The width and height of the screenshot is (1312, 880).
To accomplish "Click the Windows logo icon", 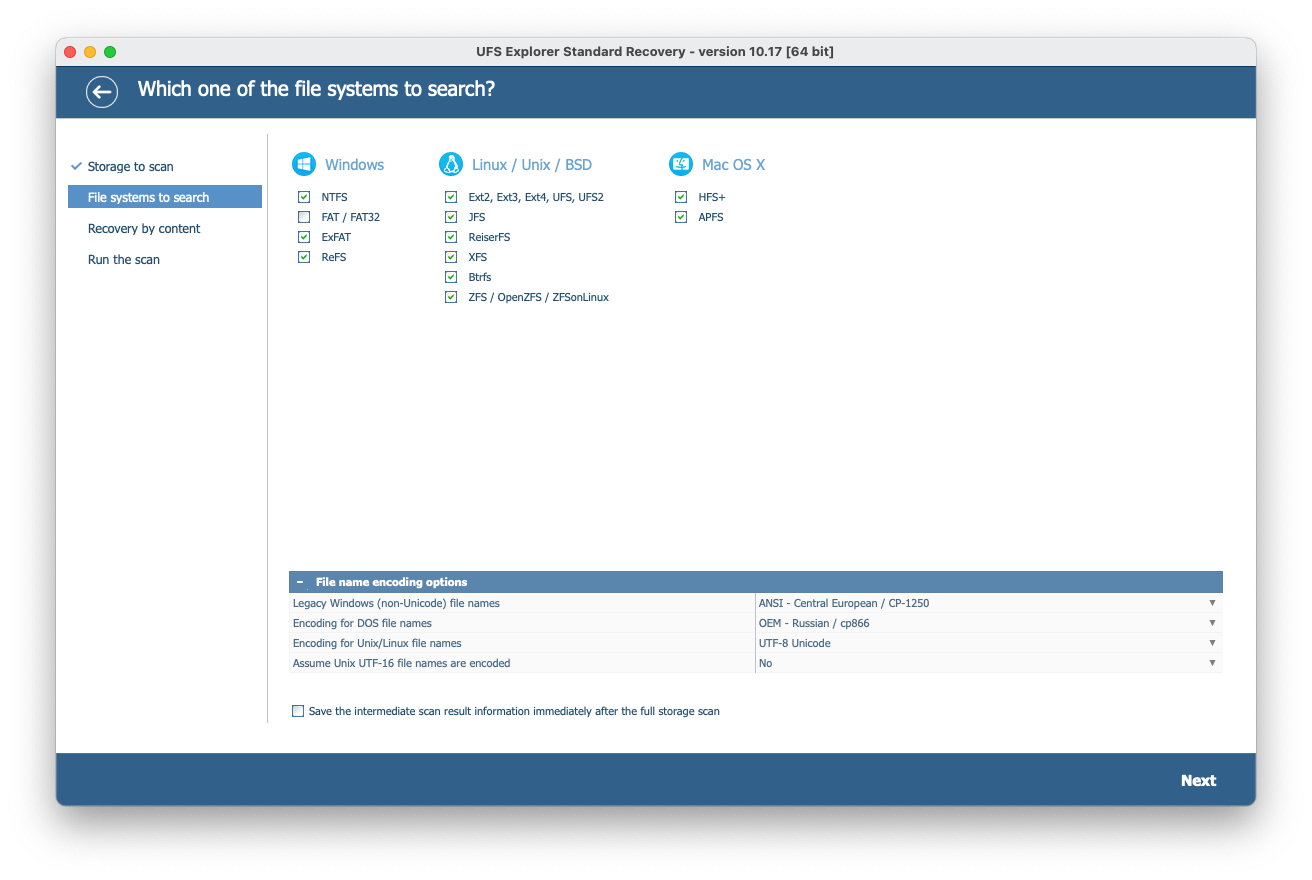I will [x=304, y=165].
